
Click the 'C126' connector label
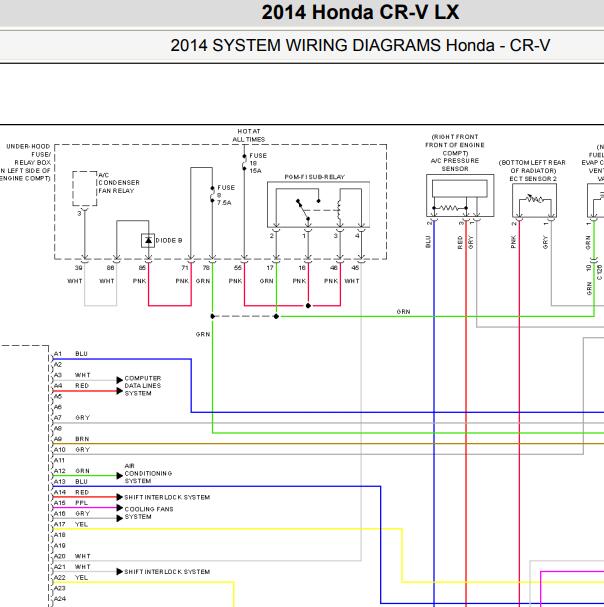click(x=600, y=272)
